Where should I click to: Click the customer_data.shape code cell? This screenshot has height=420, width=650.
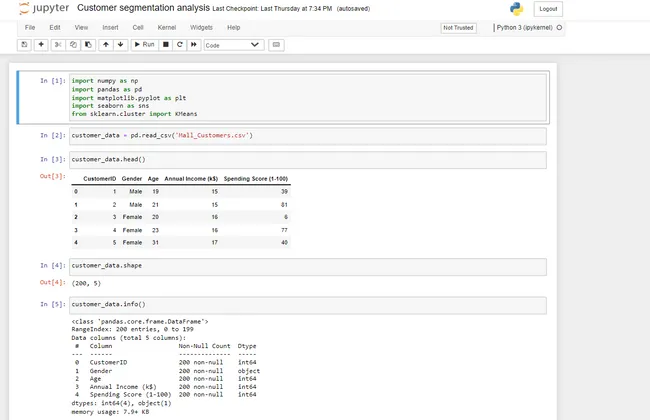tap(308, 267)
